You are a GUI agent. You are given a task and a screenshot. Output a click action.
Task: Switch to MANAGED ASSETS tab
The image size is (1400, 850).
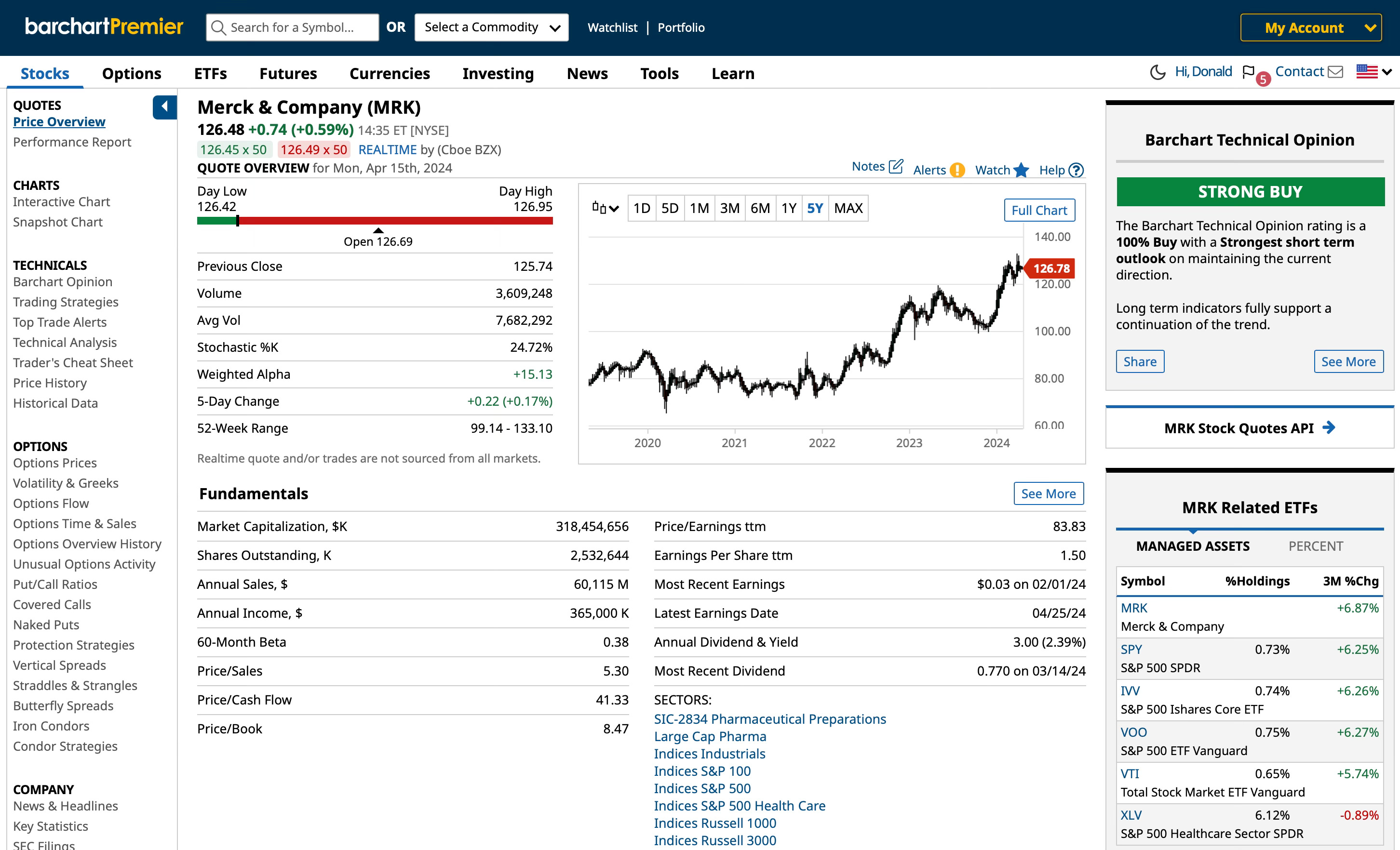[x=1193, y=545]
